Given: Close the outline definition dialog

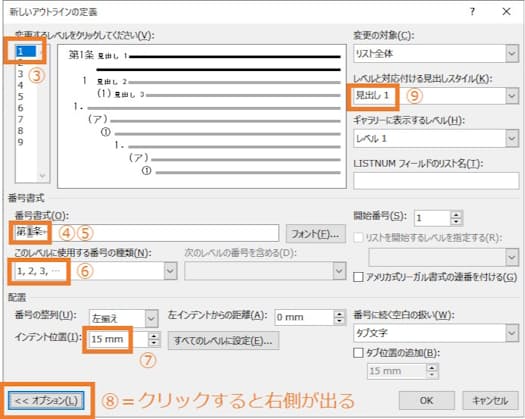Looking at the screenshot, I should point(506,12).
